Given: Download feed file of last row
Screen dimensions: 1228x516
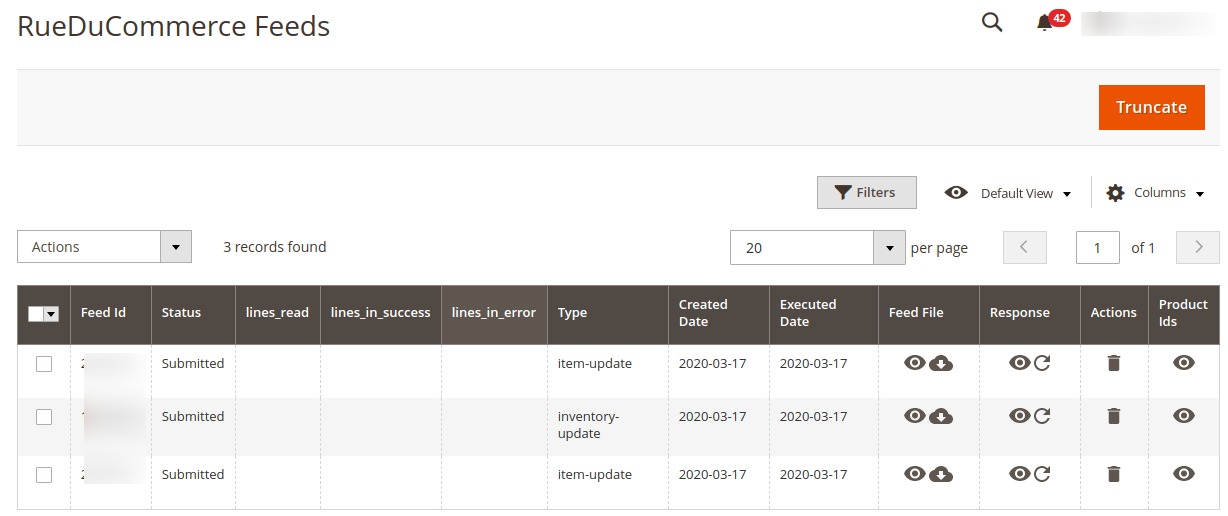Looking at the screenshot, I should tap(941, 474).
